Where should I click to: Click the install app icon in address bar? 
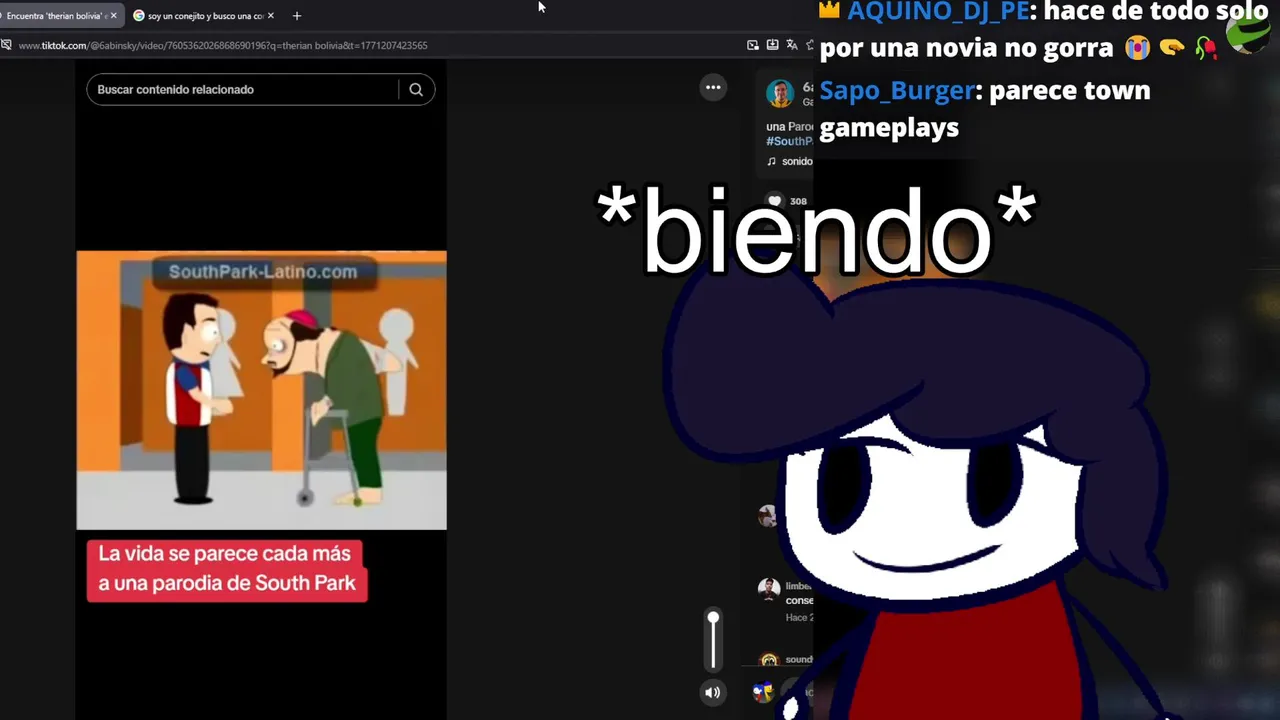click(772, 45)
